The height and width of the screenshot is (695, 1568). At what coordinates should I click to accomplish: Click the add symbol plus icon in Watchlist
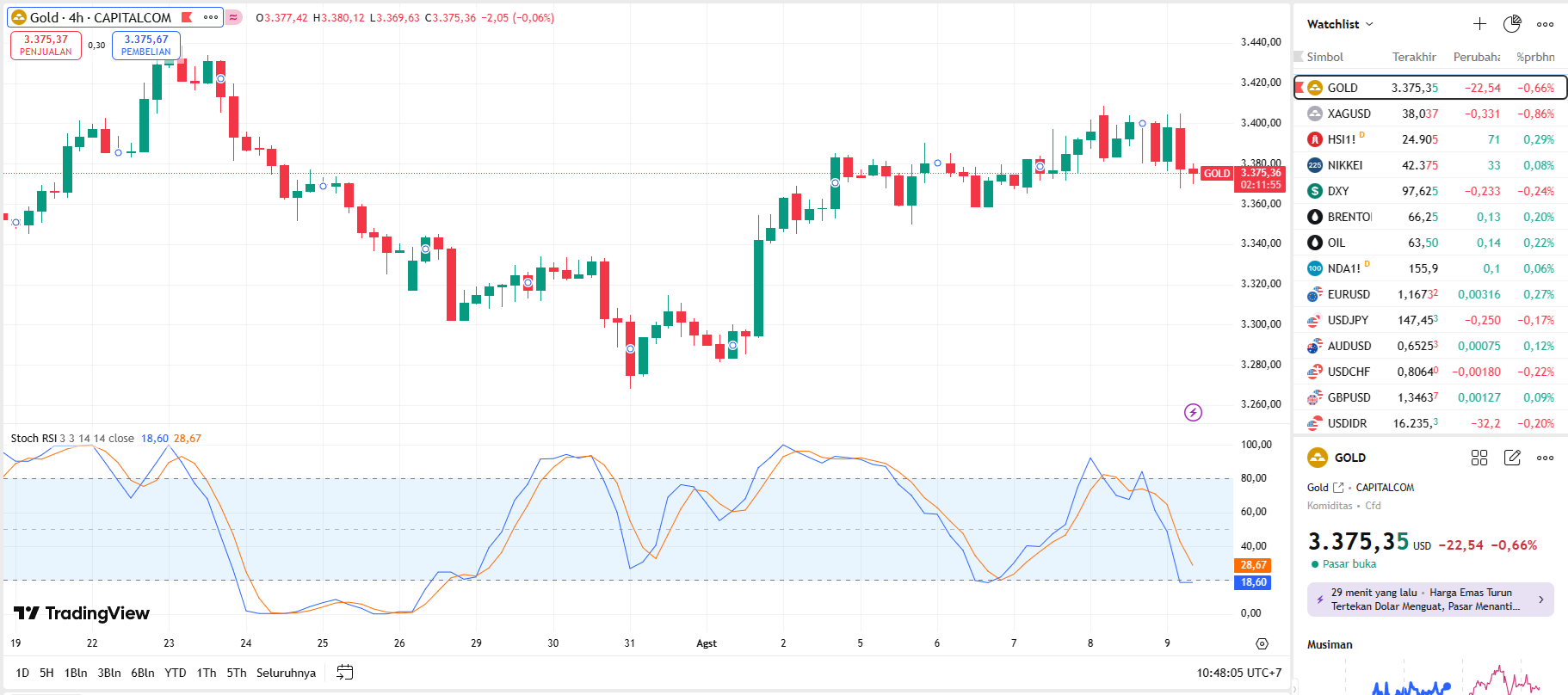[1479, 24]
